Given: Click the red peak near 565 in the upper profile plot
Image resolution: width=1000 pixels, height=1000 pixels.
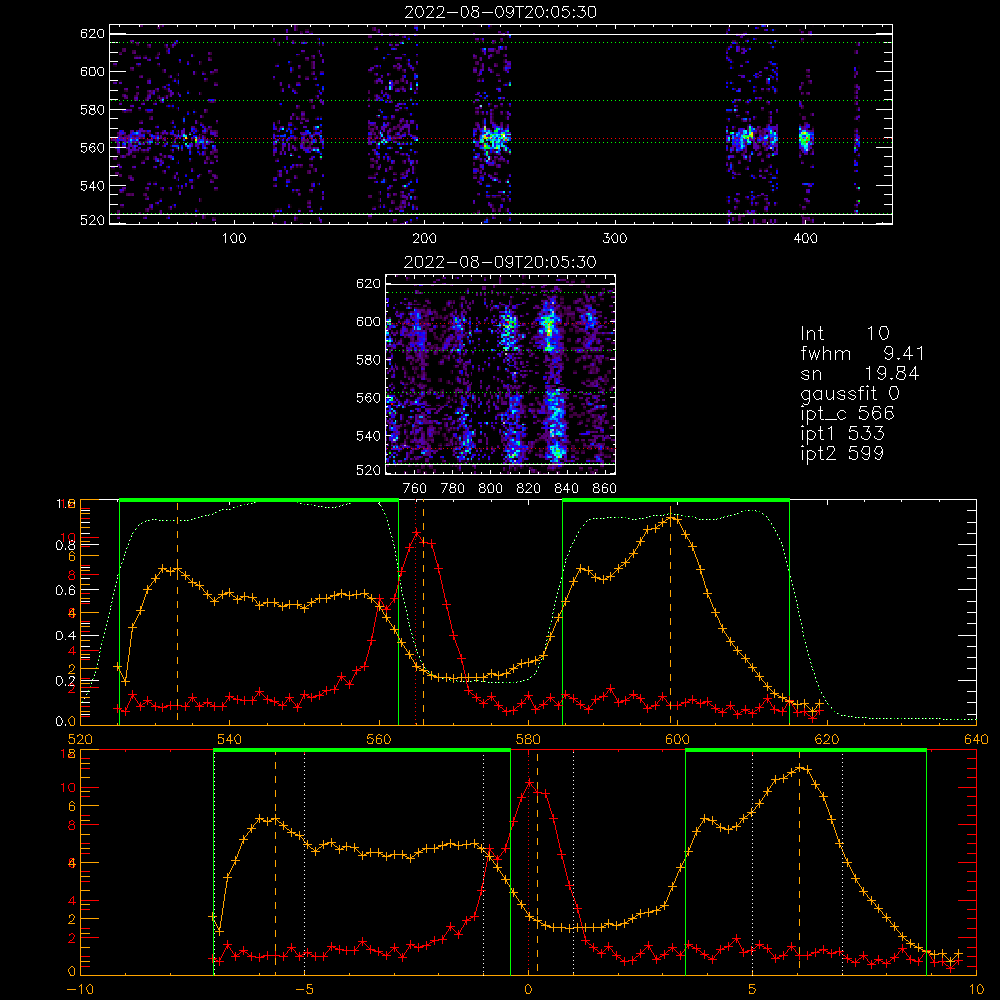Looking at the screenshot, I should [x=416, y=531].
